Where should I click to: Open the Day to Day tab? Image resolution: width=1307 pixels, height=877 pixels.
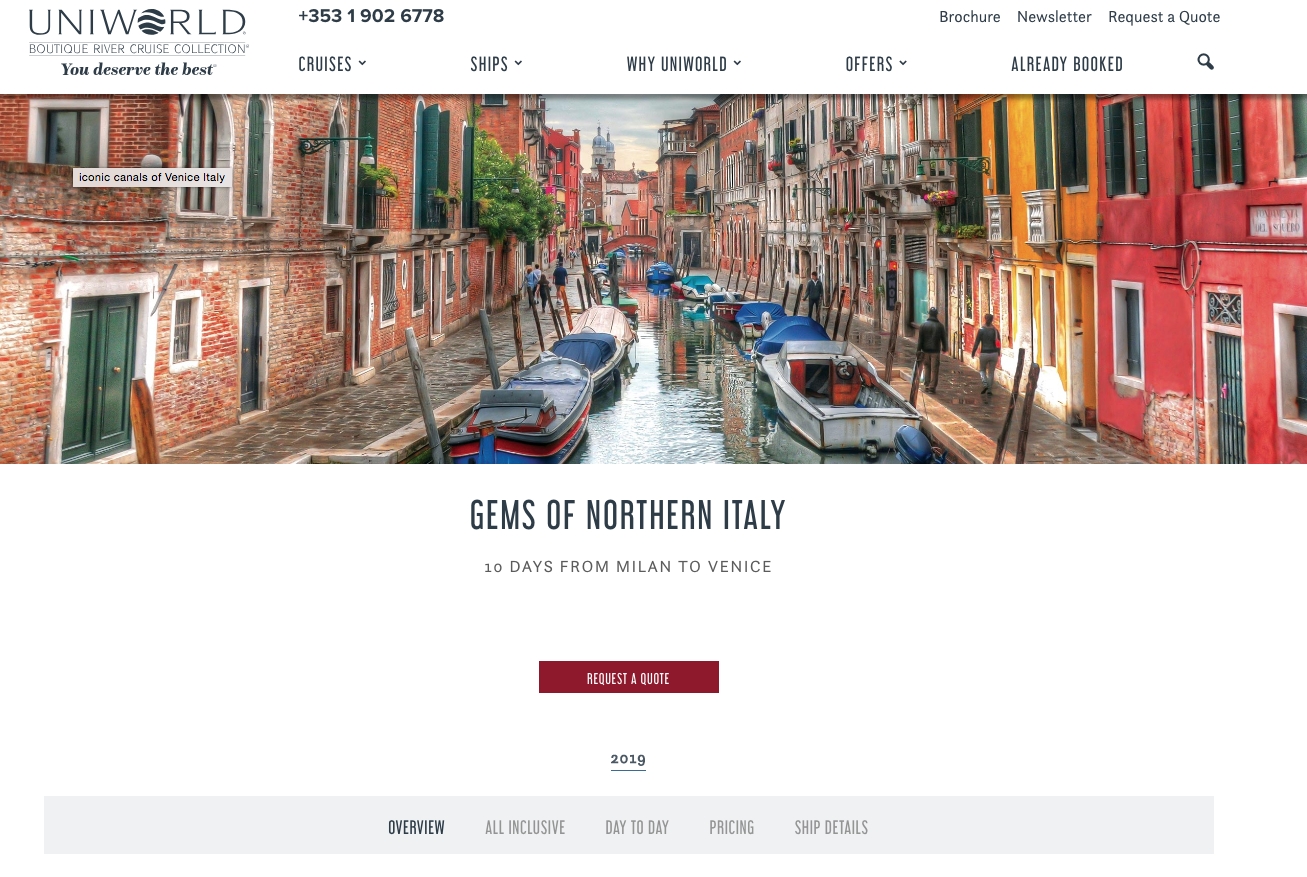(x=637, y=827)
